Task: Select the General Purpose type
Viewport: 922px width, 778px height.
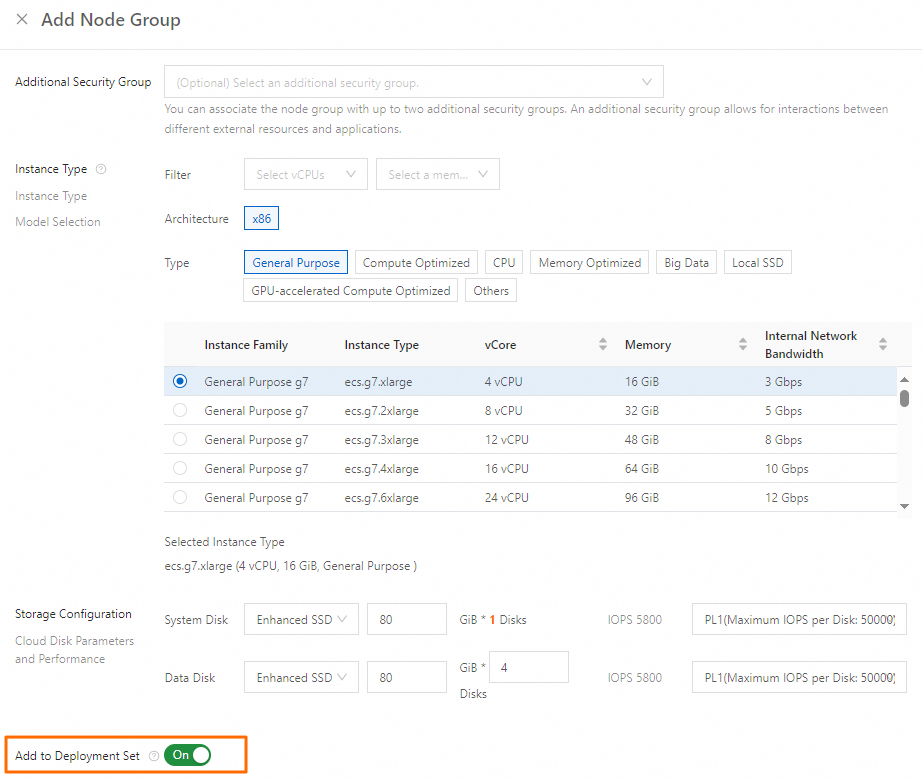Action: 296,262
